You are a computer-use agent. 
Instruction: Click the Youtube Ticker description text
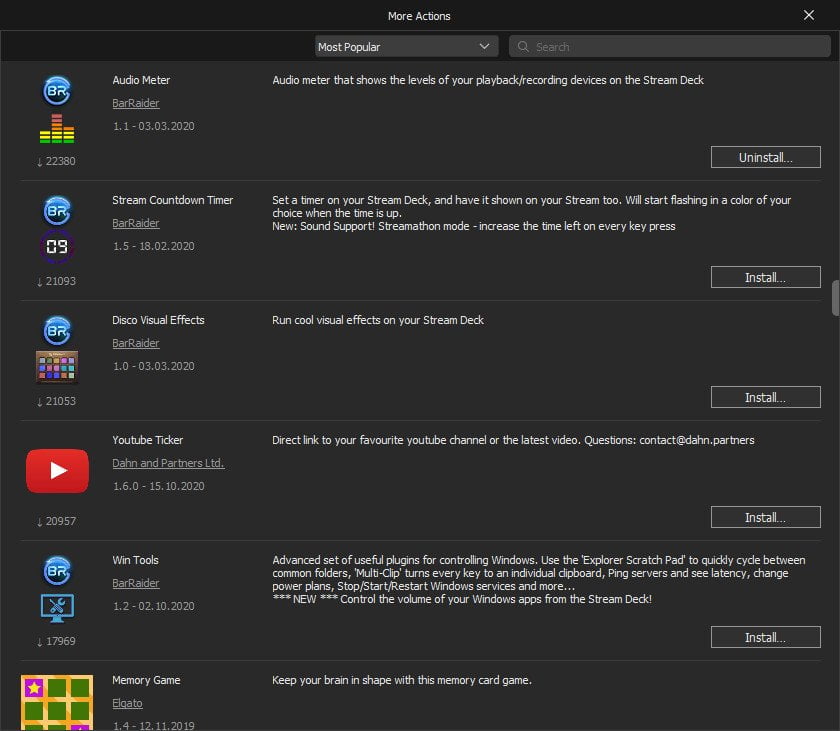(x=513, y=440)
